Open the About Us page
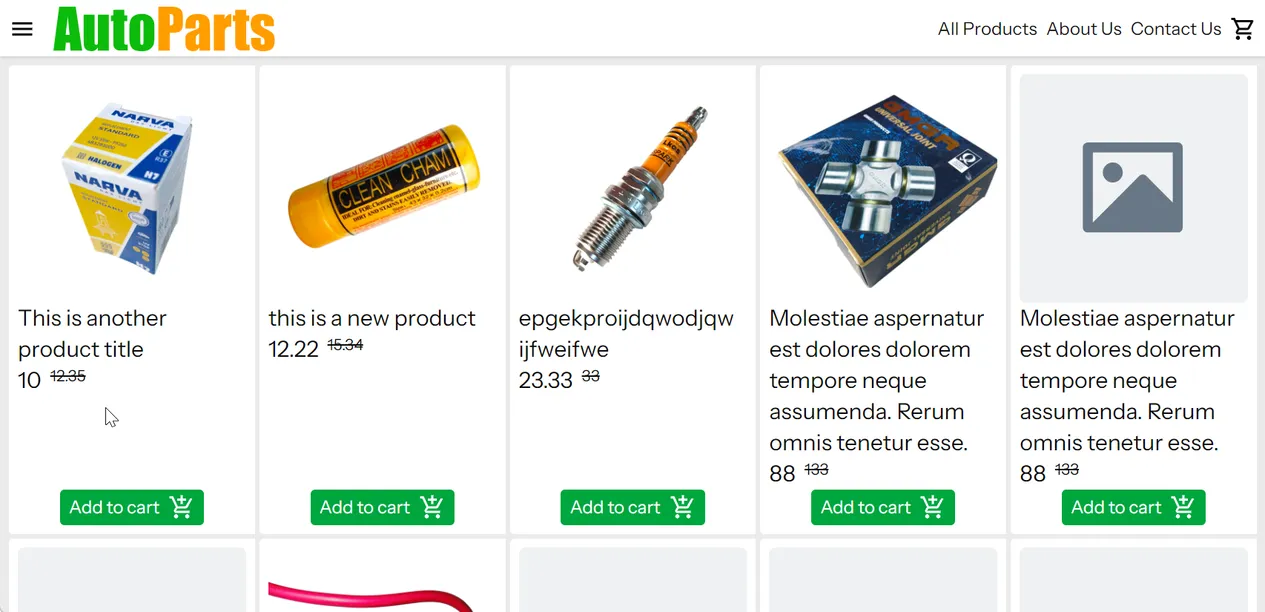Screen dimensions: 1265x612 tap(1084, 29)
